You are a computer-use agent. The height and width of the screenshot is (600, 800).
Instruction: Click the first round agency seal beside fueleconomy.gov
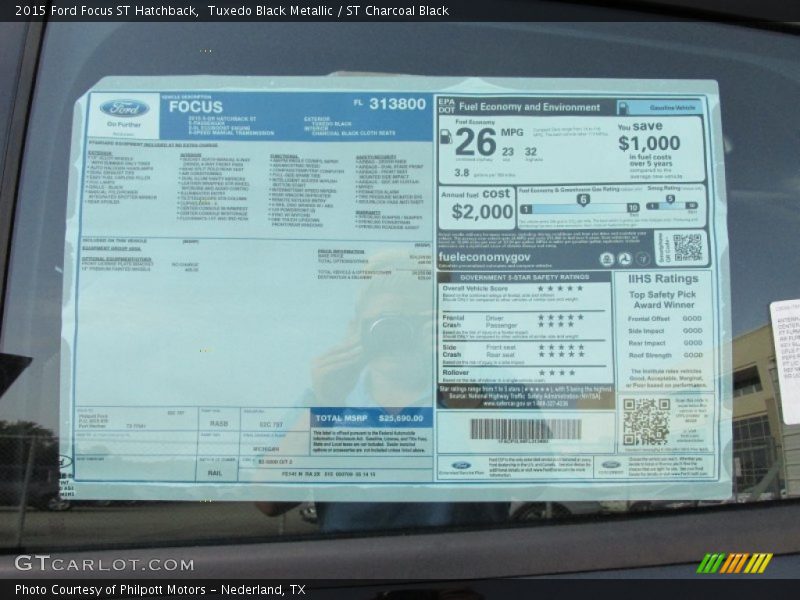606,259
